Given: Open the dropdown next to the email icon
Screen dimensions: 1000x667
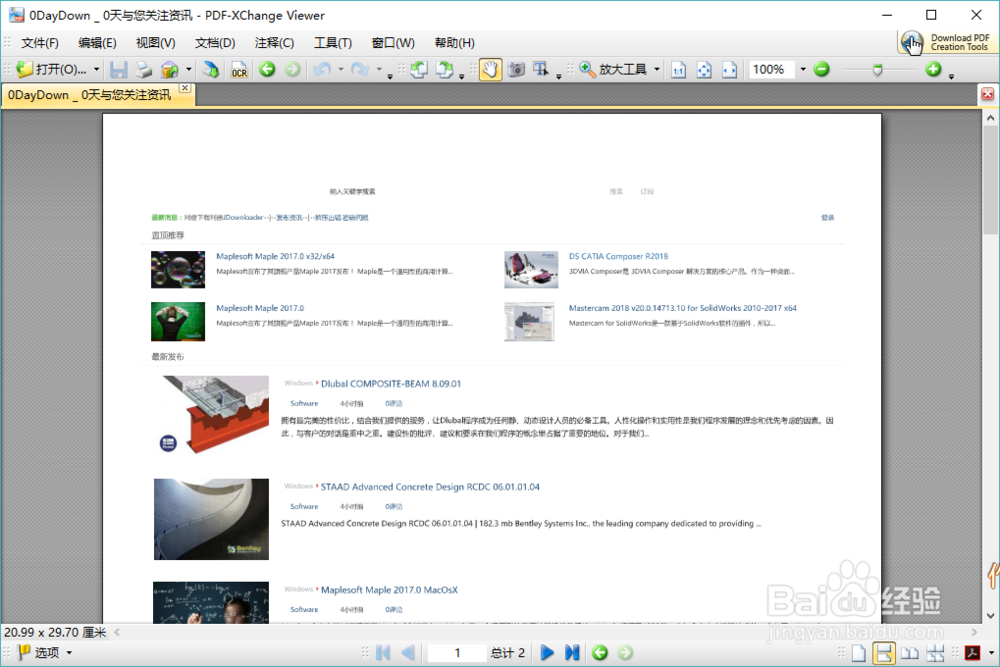Looking at the screenshot, I should (189, 69).
